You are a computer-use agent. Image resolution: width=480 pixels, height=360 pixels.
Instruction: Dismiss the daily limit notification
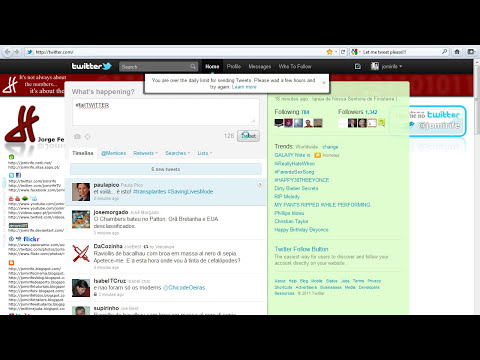click(x=323, y=82)
